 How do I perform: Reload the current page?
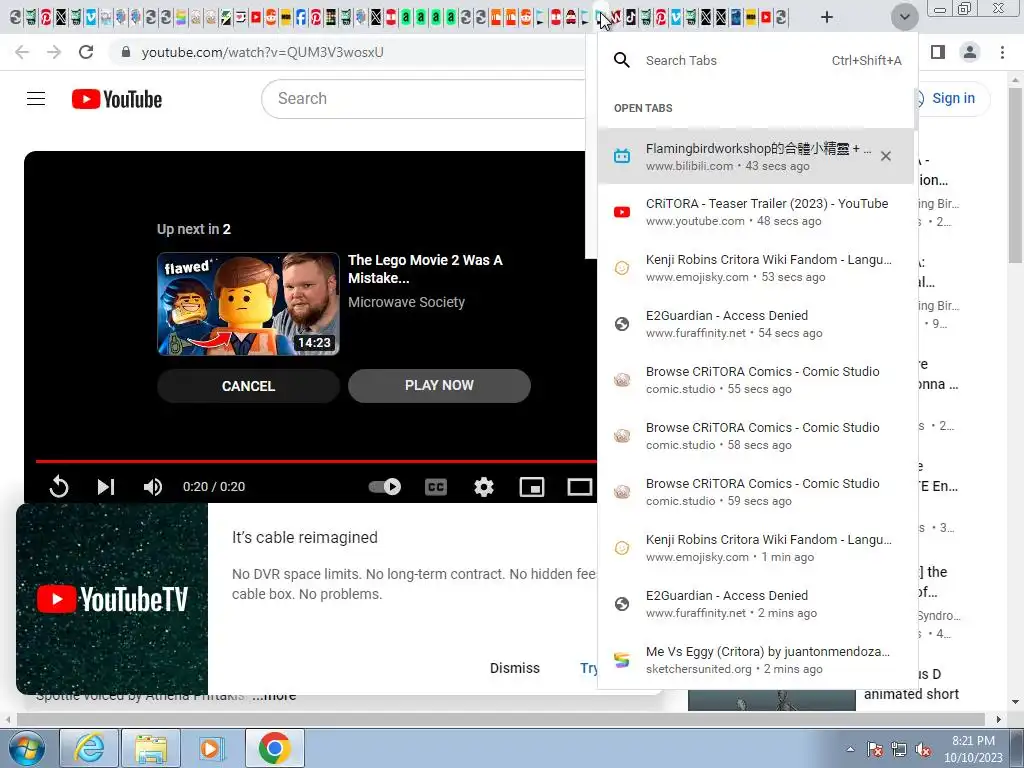click(86, 52)
